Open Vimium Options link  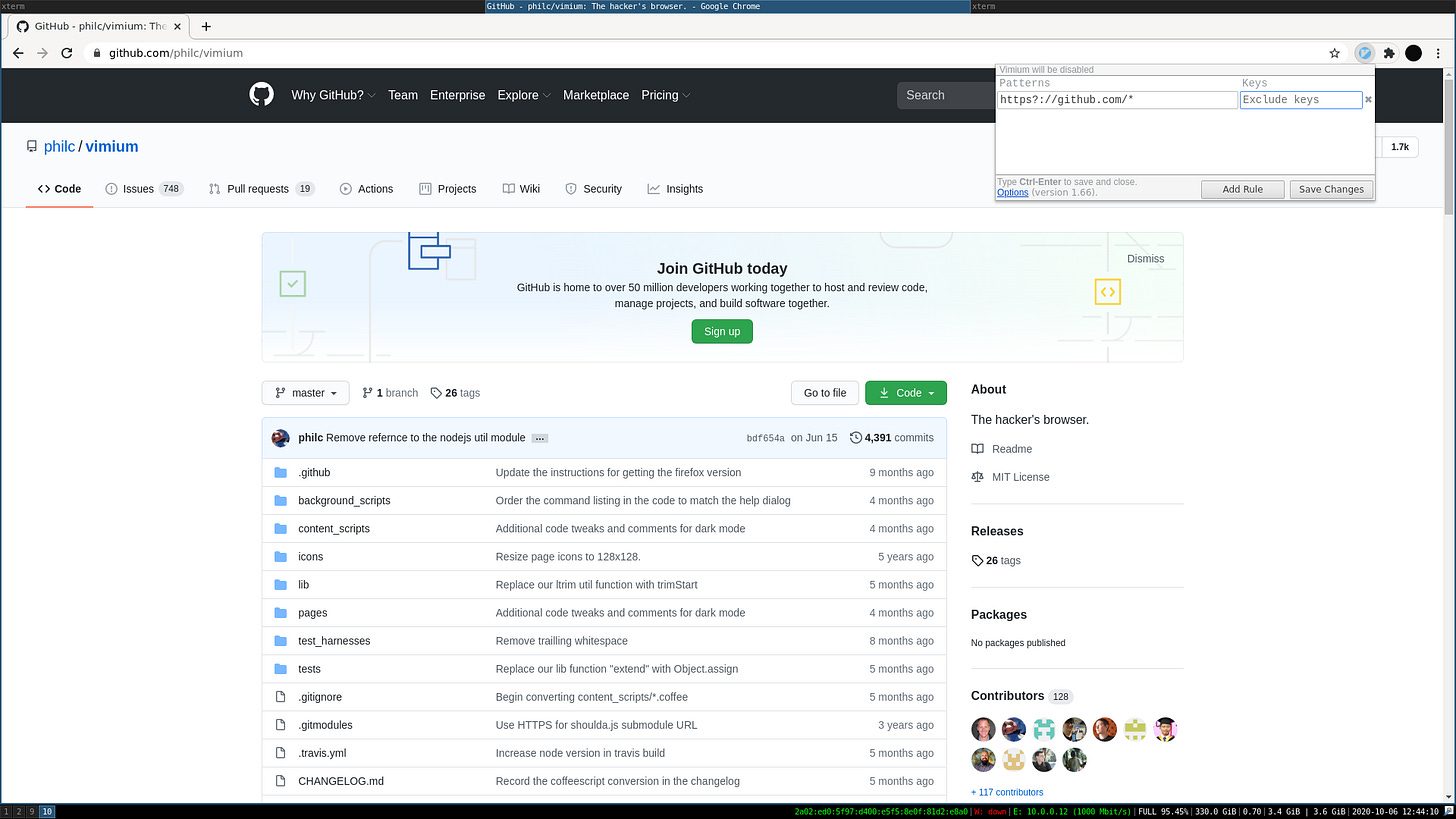coord(1012,192)
